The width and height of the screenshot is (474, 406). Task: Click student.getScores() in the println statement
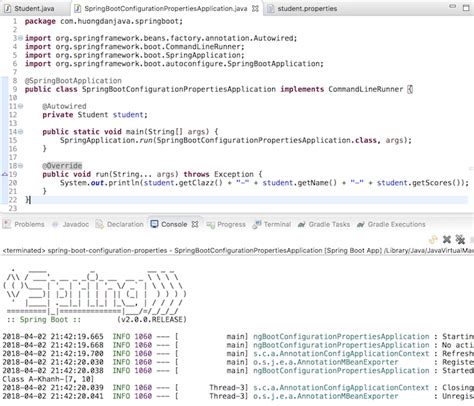(420, 183)
